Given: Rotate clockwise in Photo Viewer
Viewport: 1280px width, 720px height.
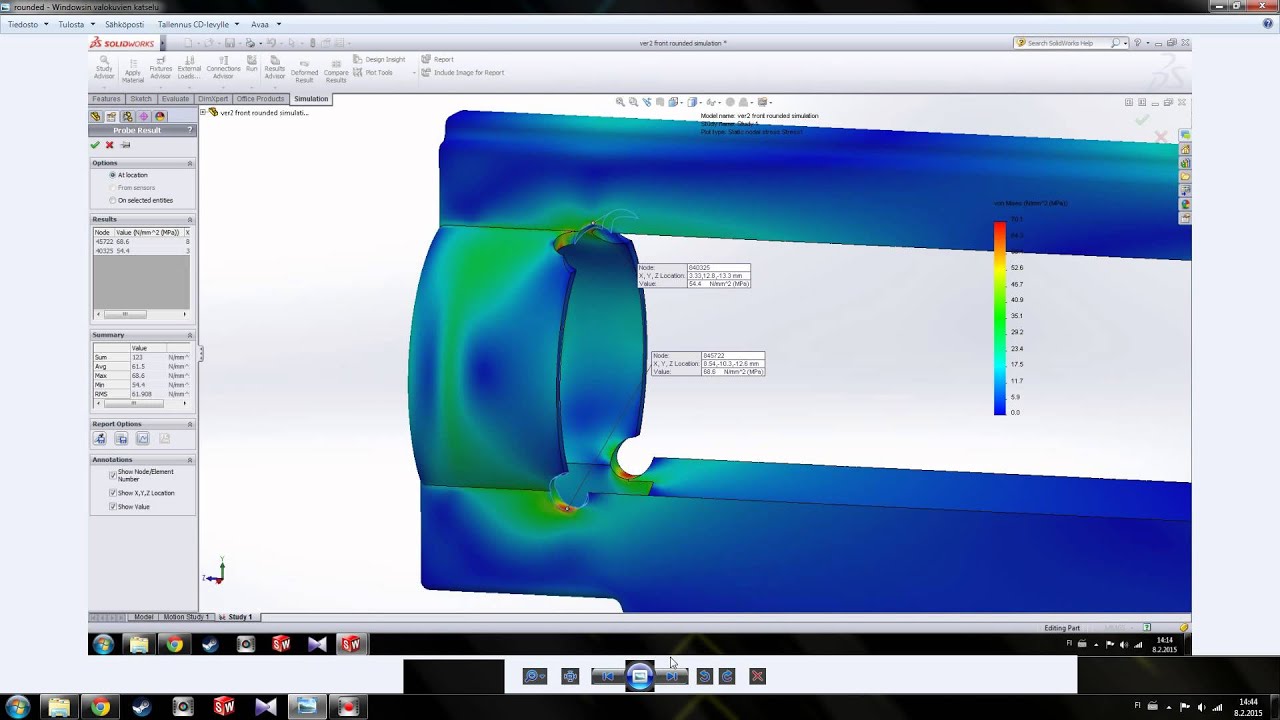Looking at the screenshot, I should (727, 676).
